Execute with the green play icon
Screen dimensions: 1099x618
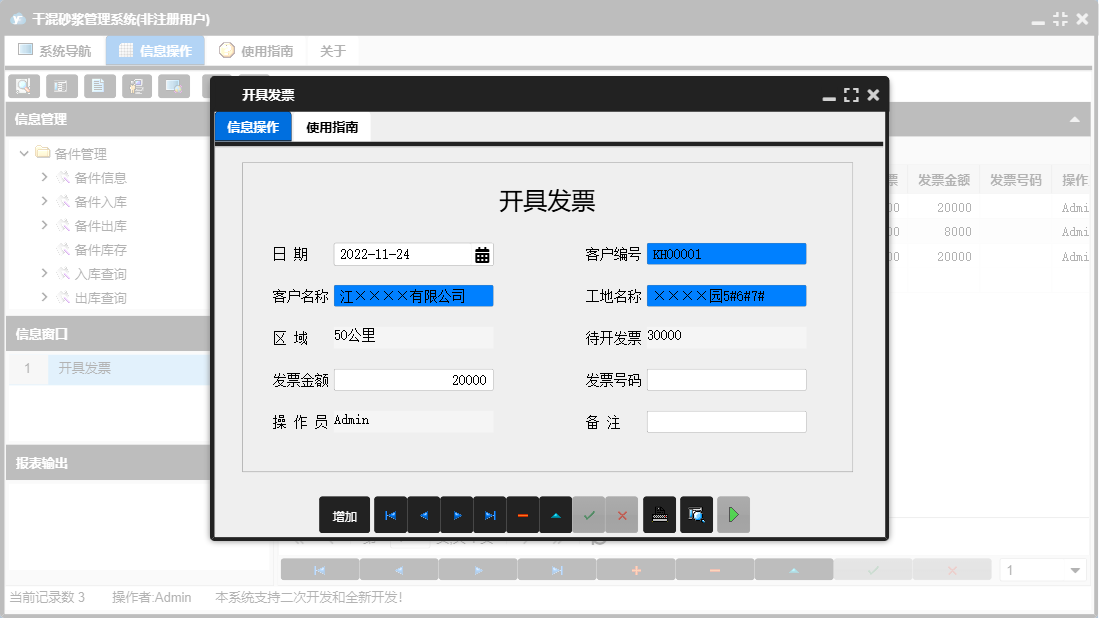pos(733,514)
